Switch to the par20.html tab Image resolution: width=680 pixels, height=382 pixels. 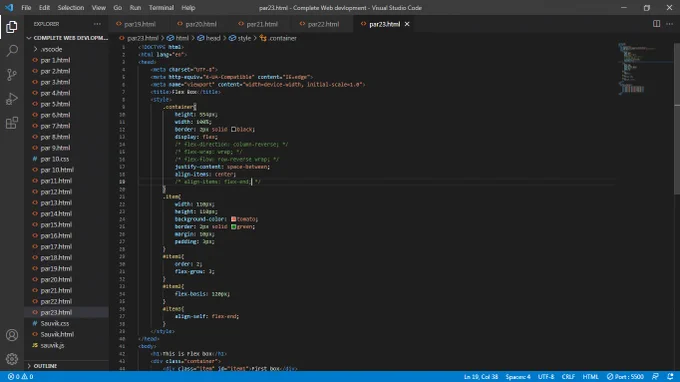click(x=200, y=24)
